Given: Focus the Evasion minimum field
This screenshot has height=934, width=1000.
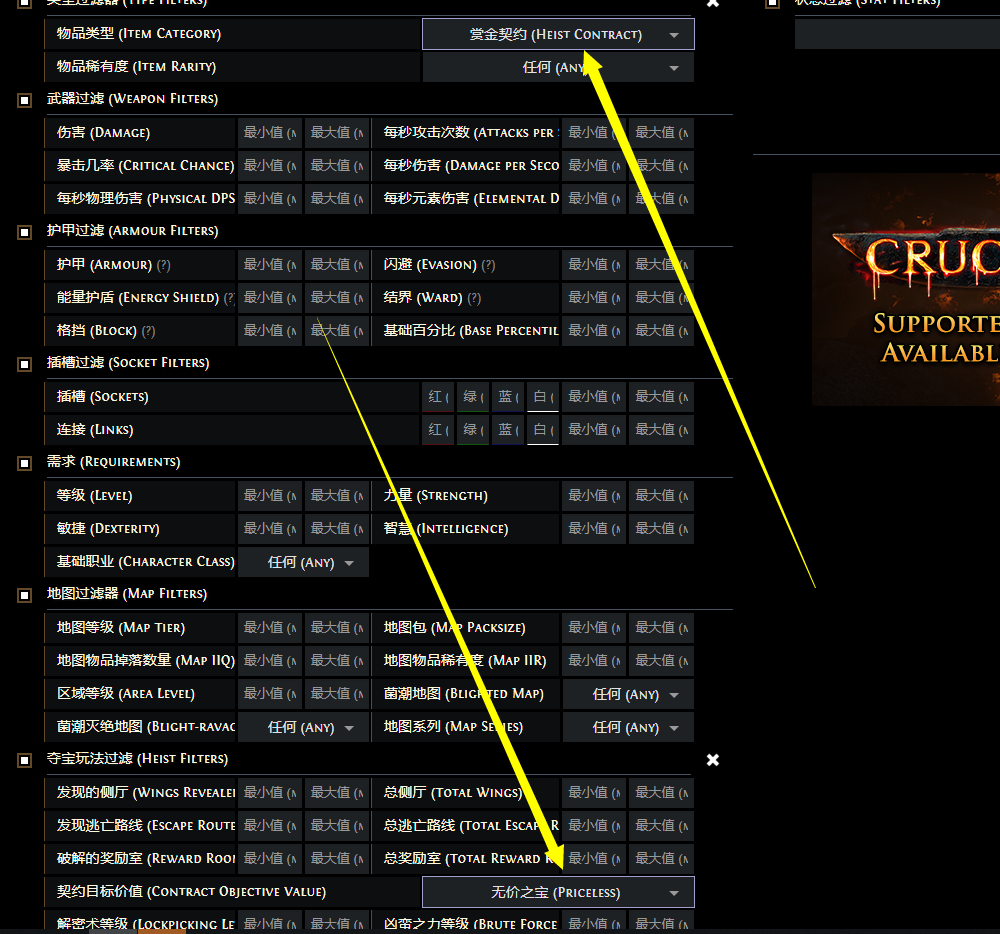Looking at the screenshot, I should 594,265.
